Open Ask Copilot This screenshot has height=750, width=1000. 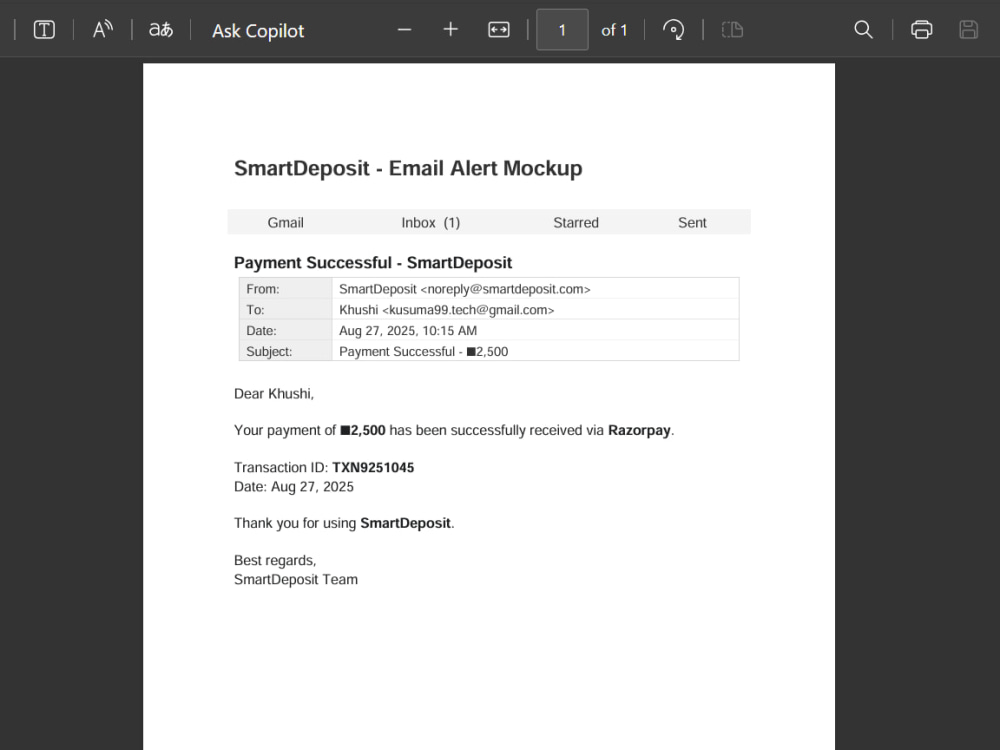click(x=258, y=31)
